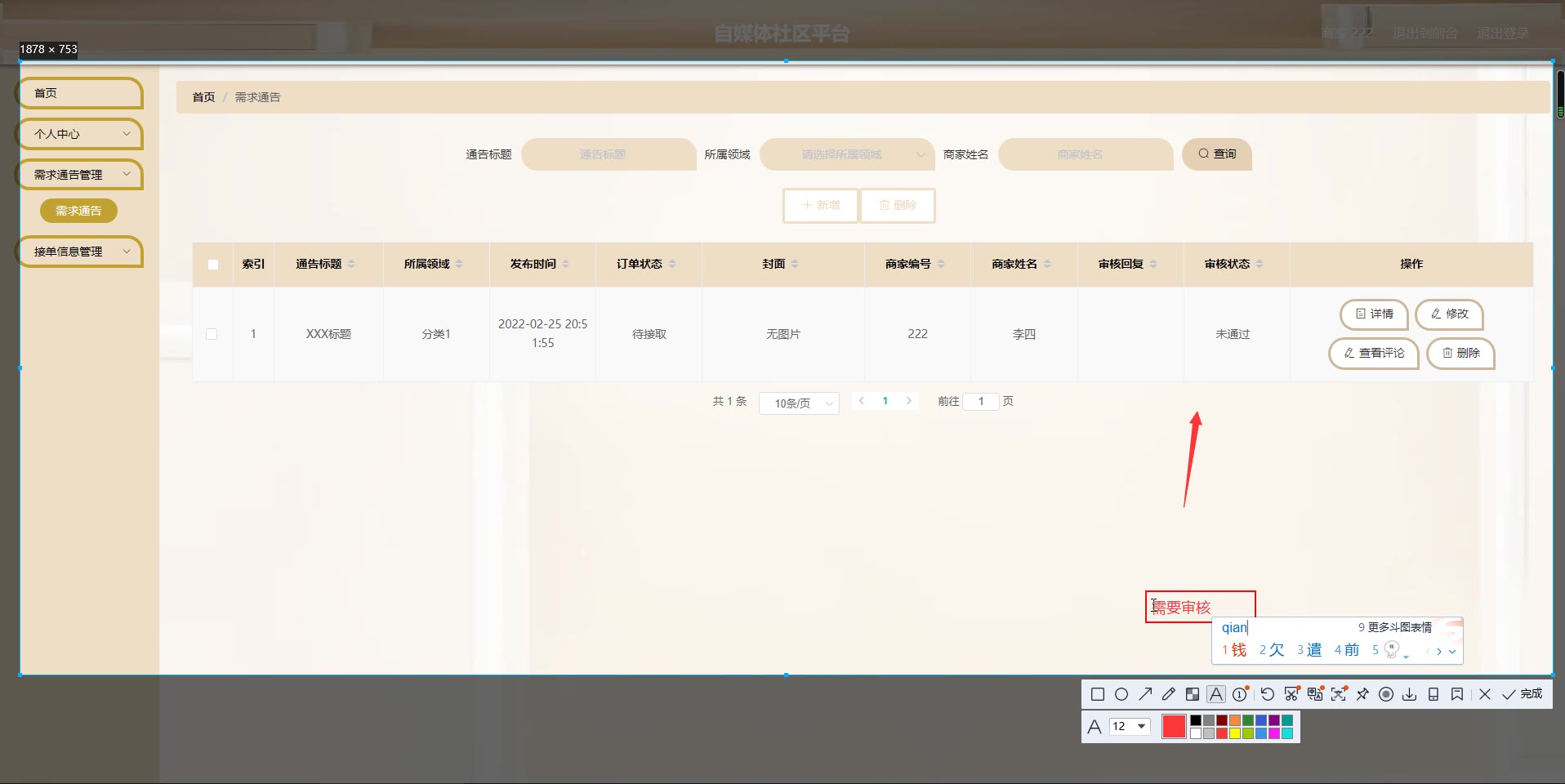Undo the last annotation
Image resolution: width=1565 pixels, height=784 pixels.
[1267, 694]
